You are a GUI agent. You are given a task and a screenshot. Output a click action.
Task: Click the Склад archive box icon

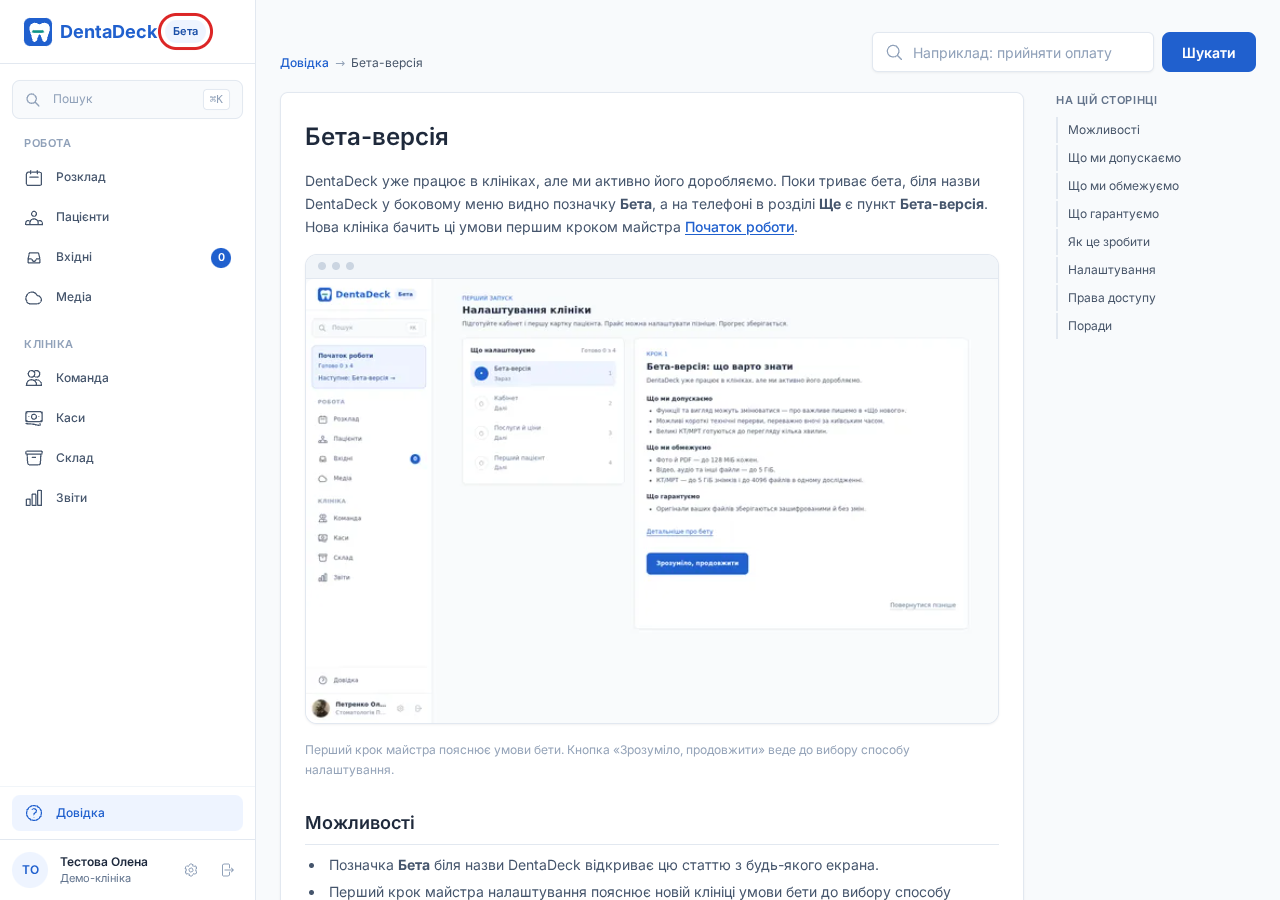coord(34,458)
